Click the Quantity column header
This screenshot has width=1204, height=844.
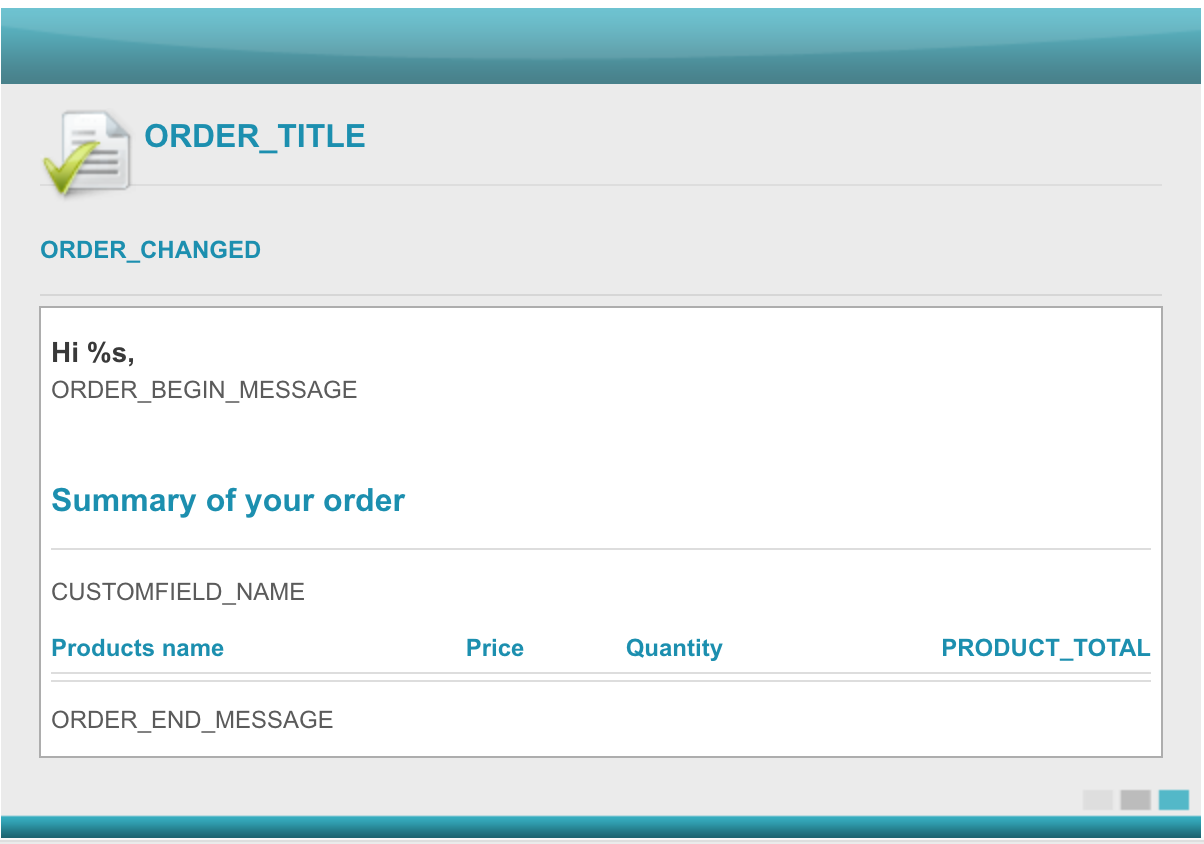tap(674, 648)
